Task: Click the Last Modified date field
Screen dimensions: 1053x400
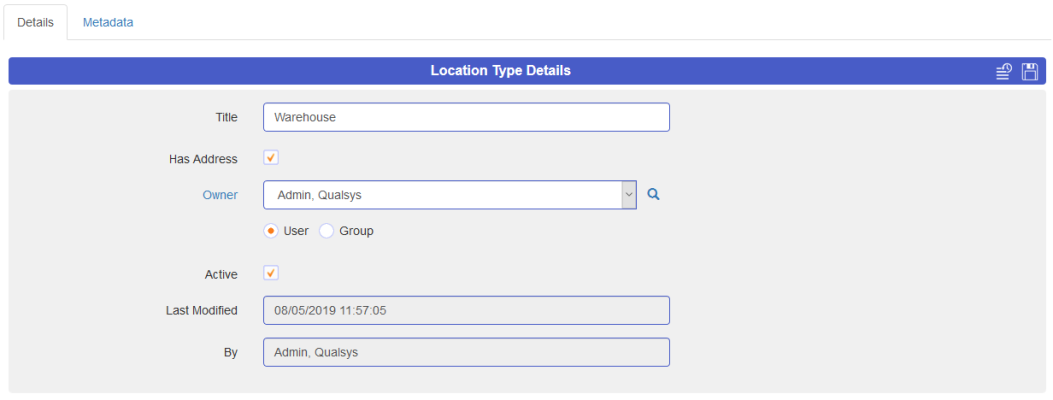Action: (x=467, y=311)
